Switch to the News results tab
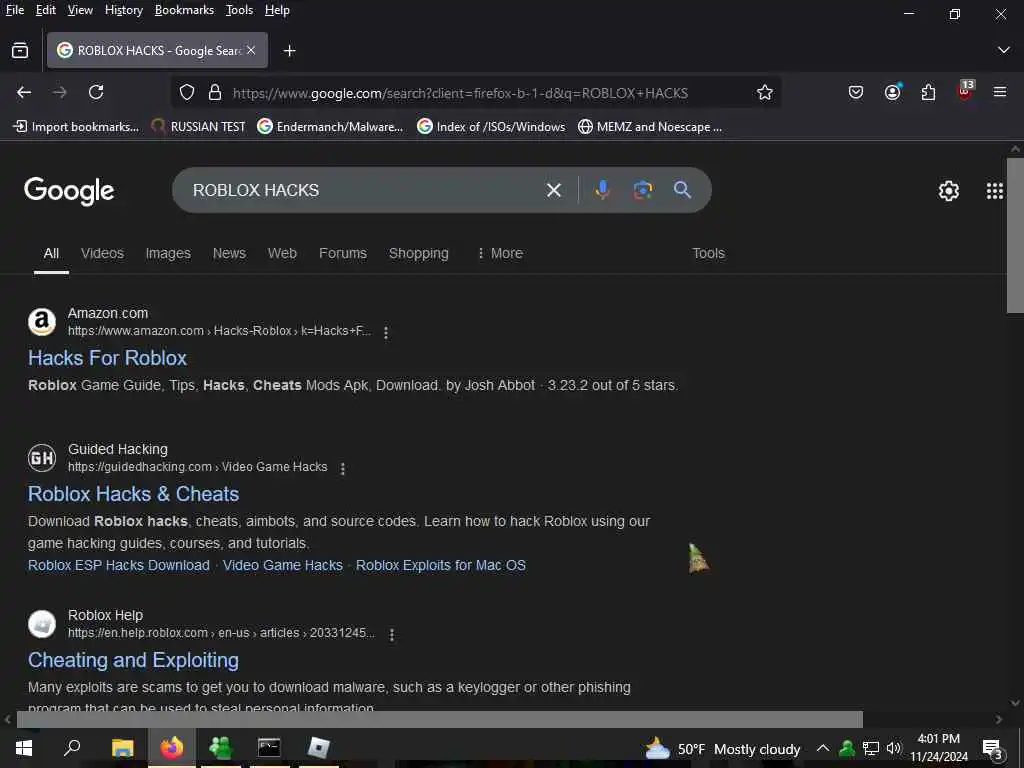This screenshot has width=1024, height=768. tap(229, 253)
